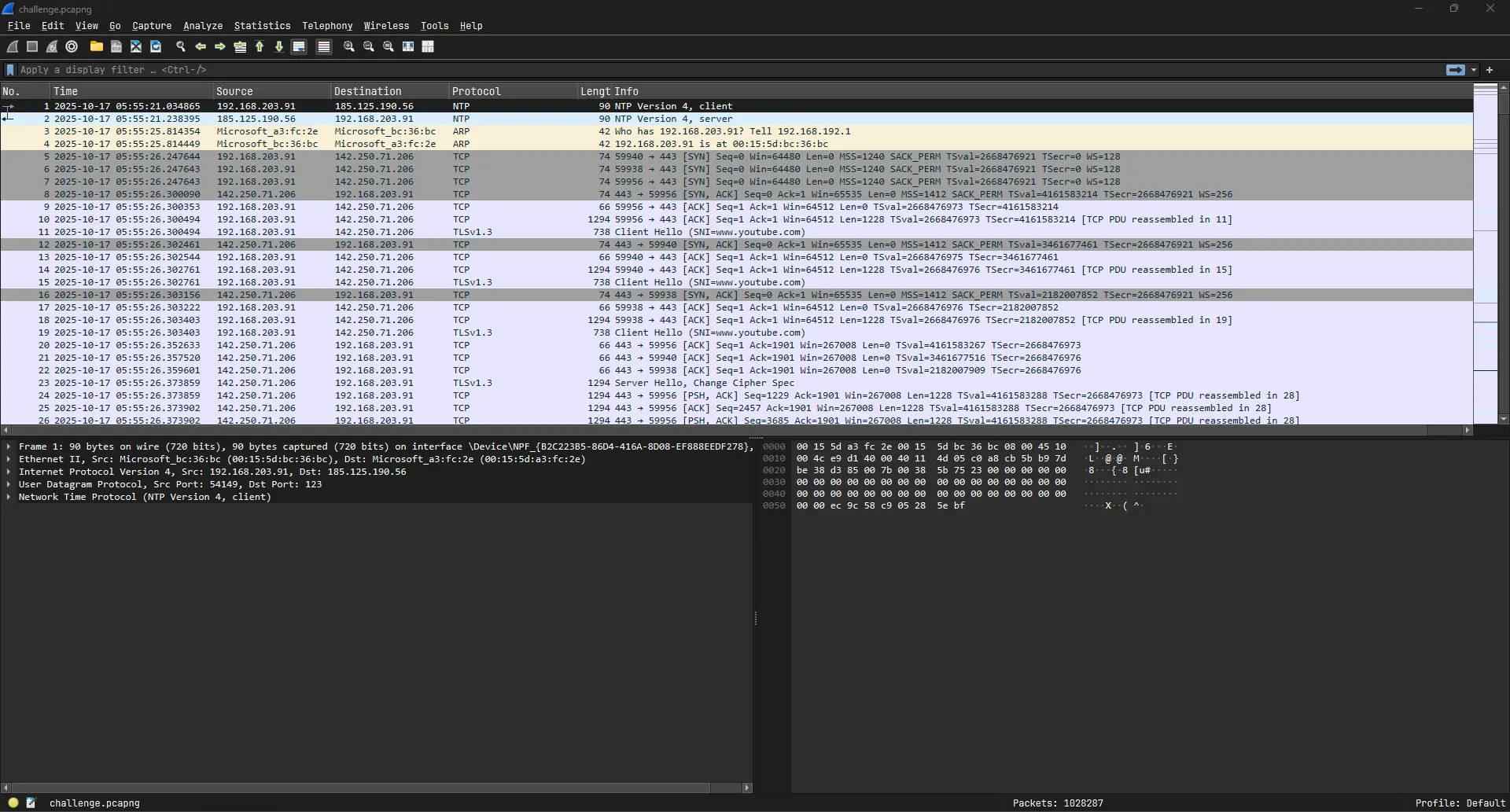Open the Analyze menu
This screenshot has height=812, width=1510.
pos(203,26)
